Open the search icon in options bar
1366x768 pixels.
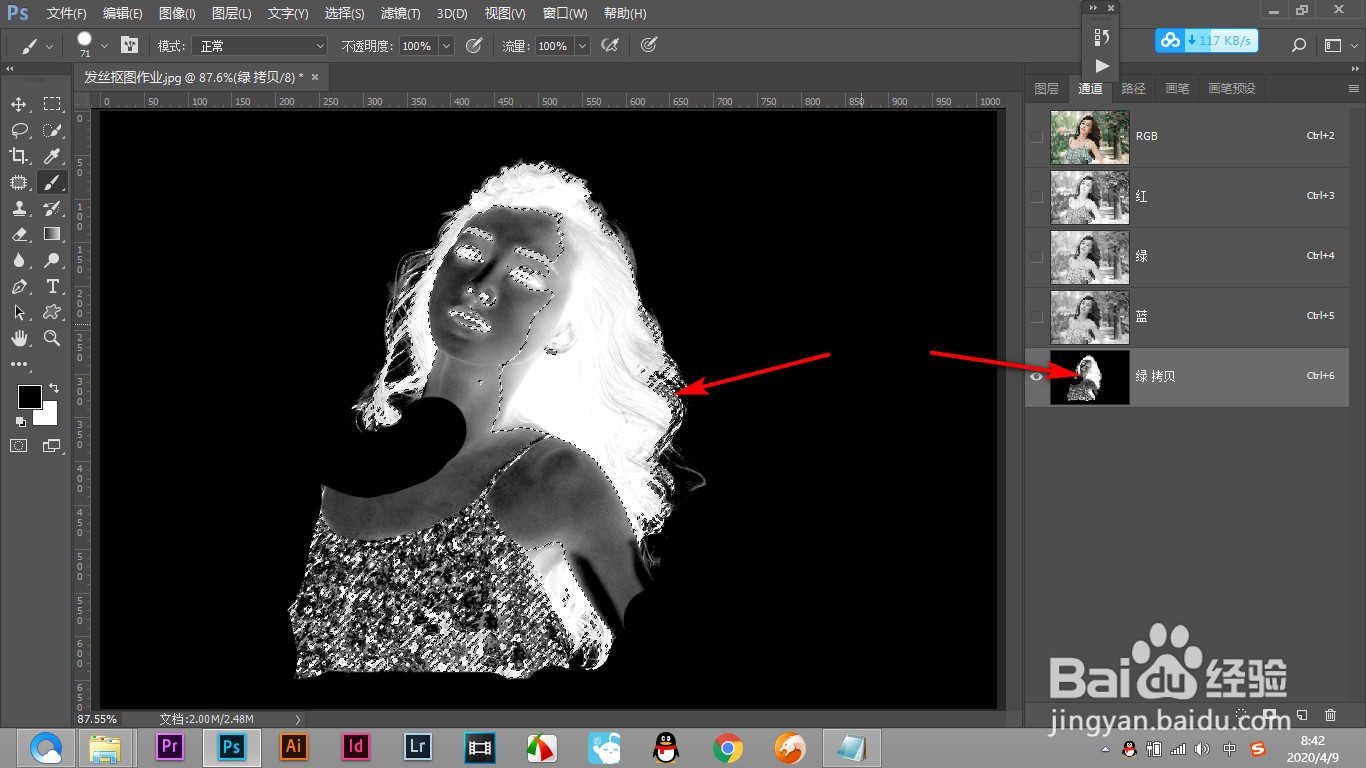(x=1298, y=45)
